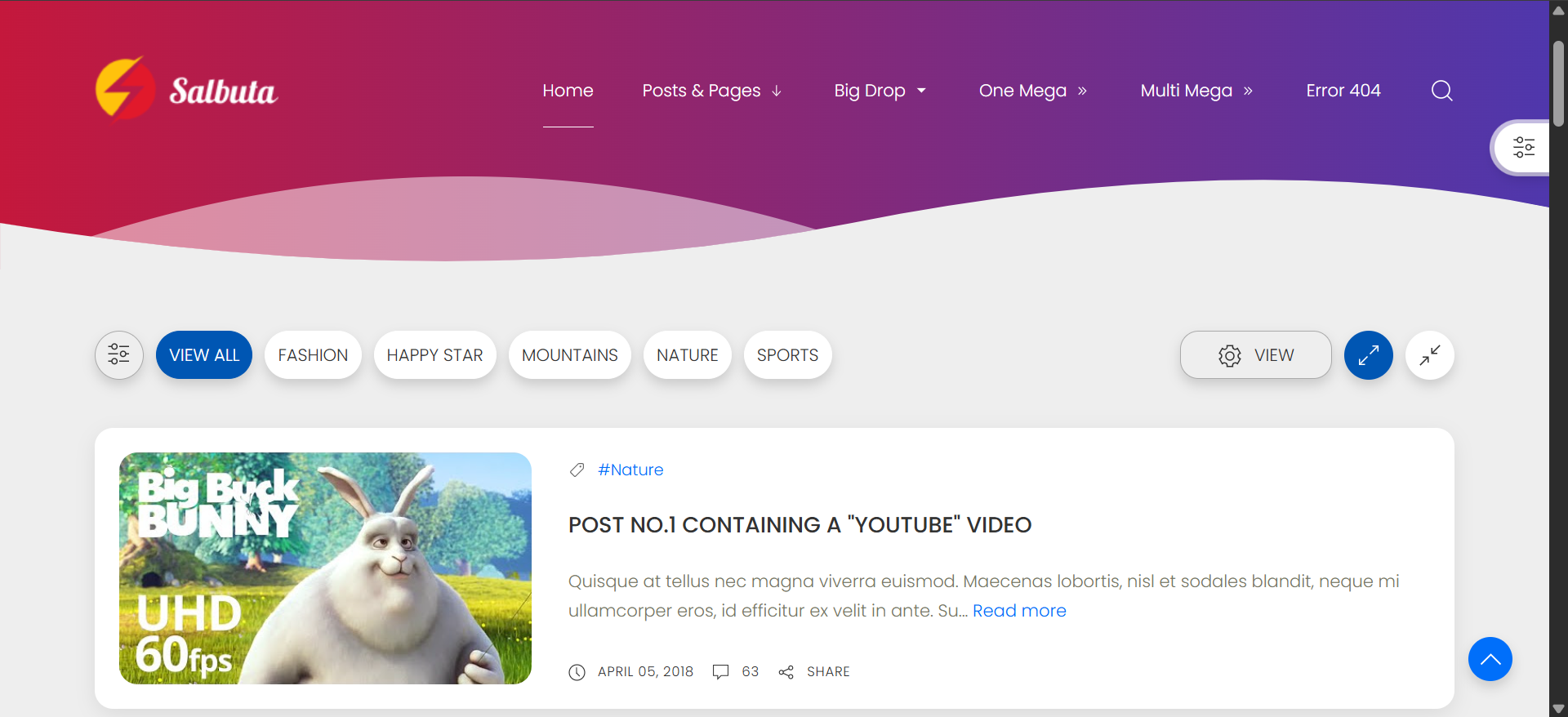Click the tag icon beside #Nature
Viewport: 1568px width, 717px height.
click(x=577, y=470)
